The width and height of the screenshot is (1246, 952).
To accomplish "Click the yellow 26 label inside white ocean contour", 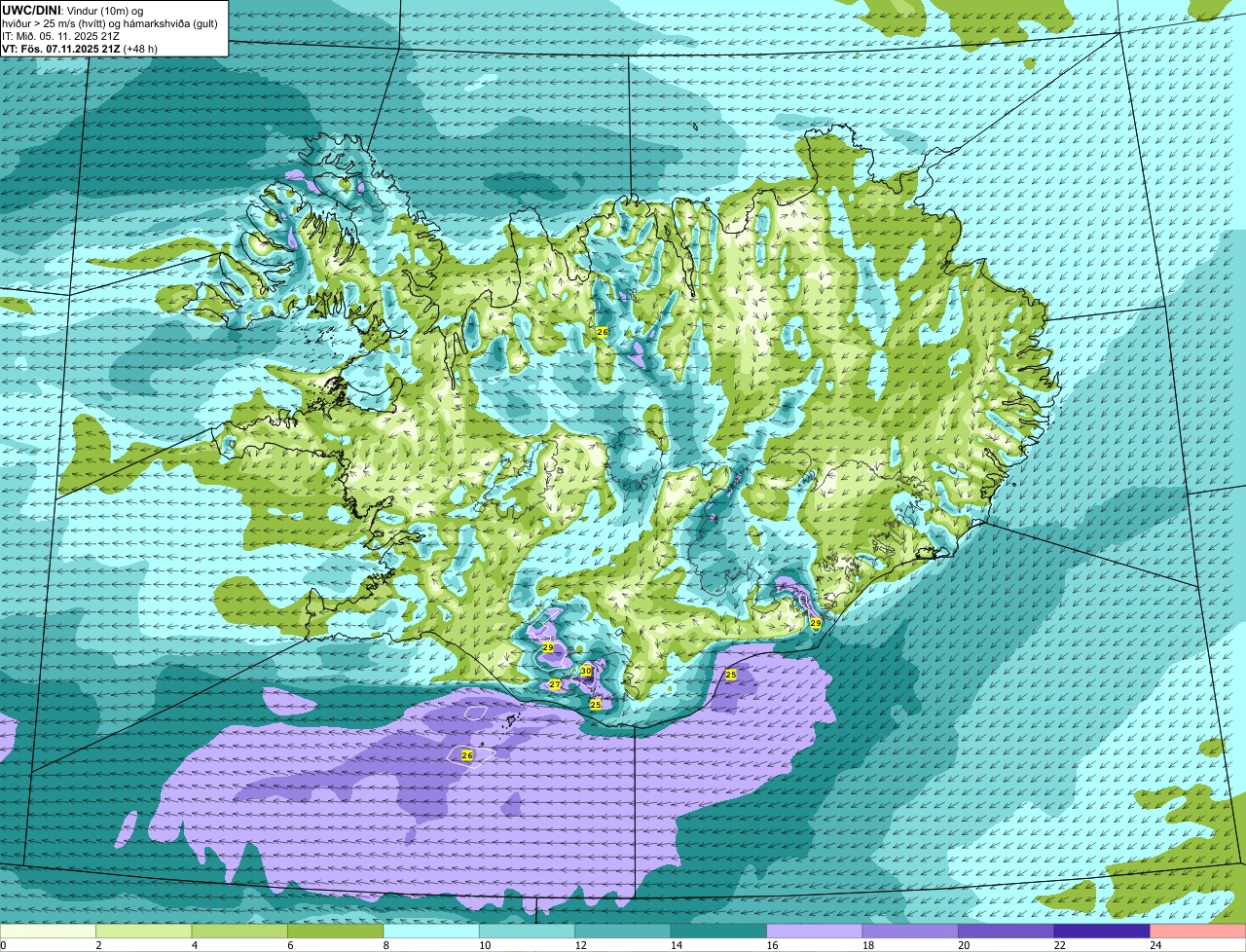I will coord(467,755).
